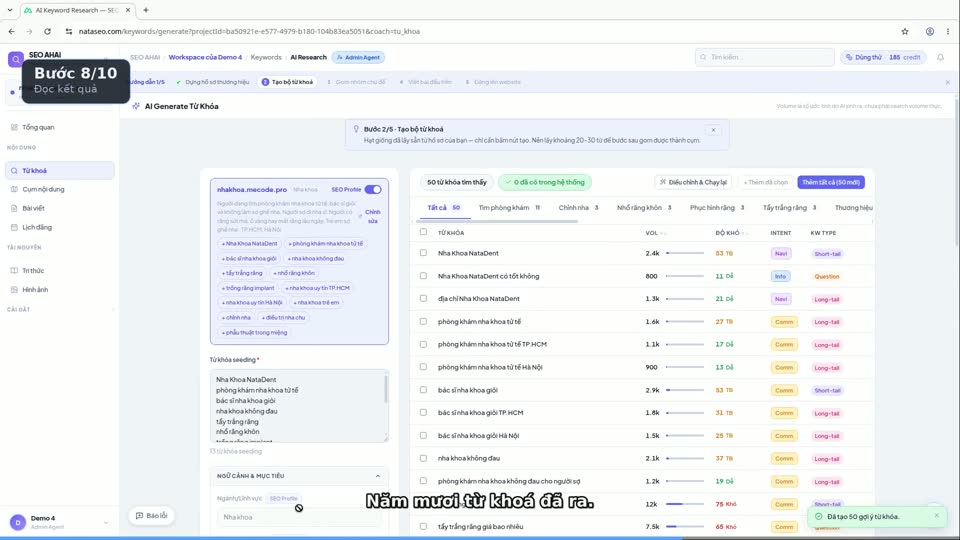Click the Tìm kiếm search field
Image resolution: width=960 pixels, height=540 pixels.
[x=764, y=57]
